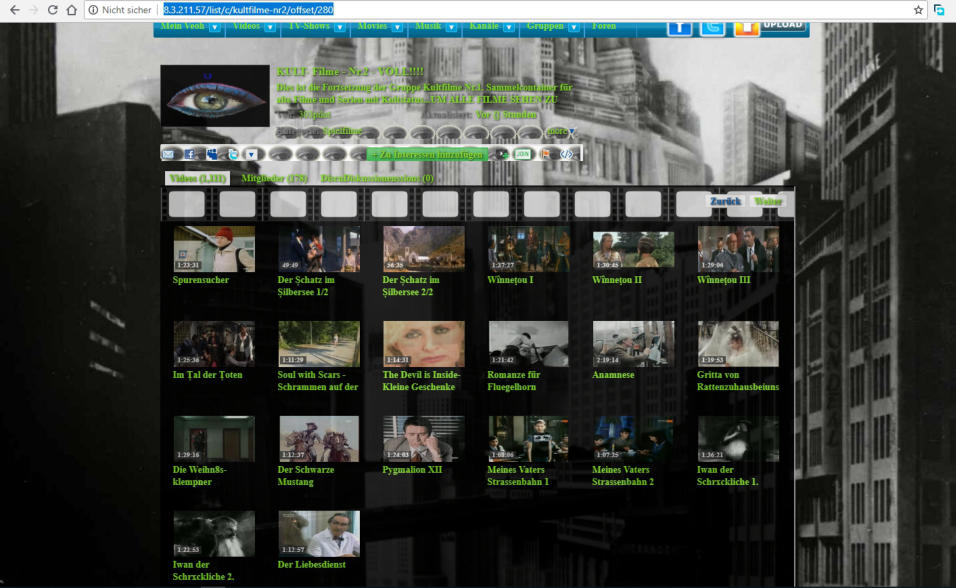Open the TV-Shows menu
Screen dimensions: 956x588
(x=309, y=26)
